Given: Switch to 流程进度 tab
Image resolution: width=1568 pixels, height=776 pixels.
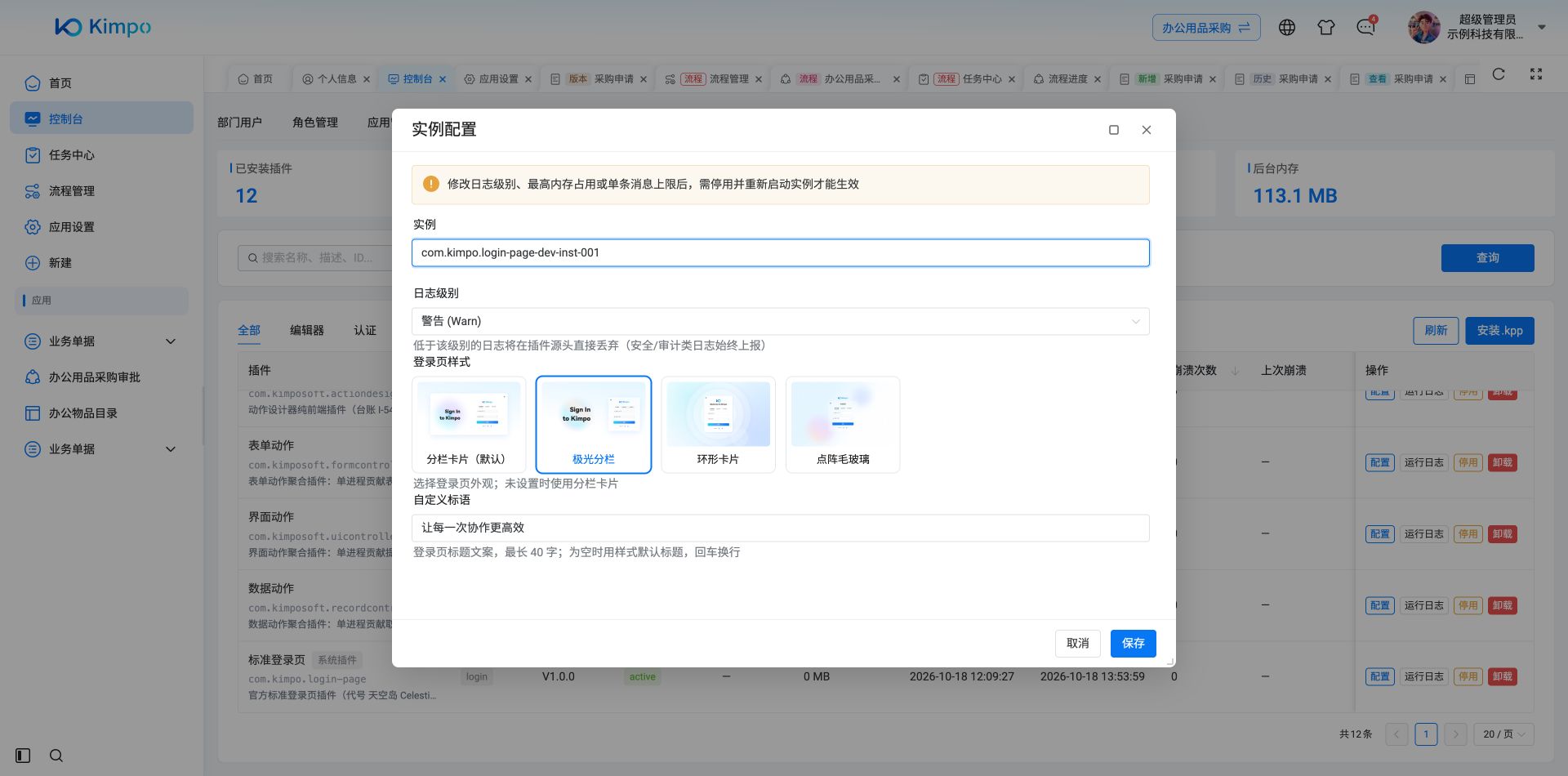Looking at the screenshot, I should (x=1067, y=79).
